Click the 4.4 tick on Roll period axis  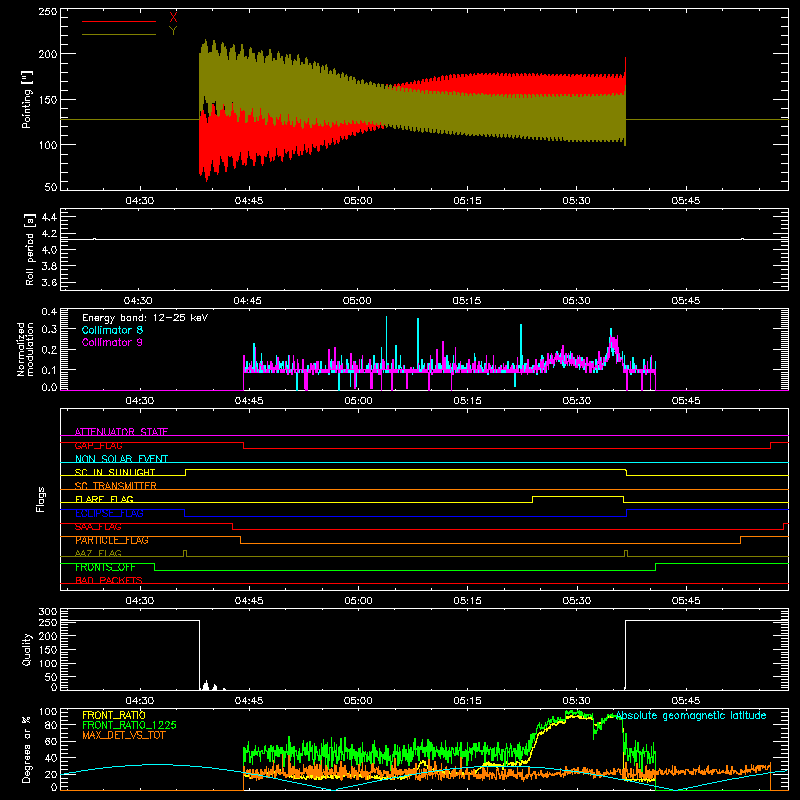[49, 217]
